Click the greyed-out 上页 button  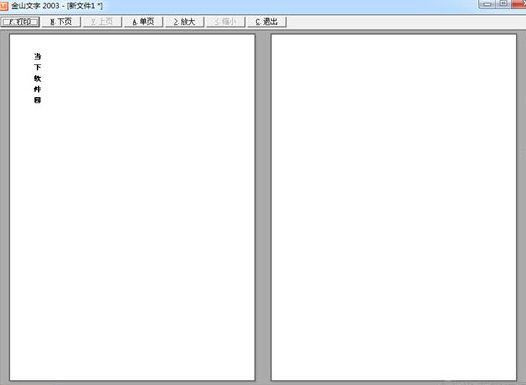coord(102,22)
